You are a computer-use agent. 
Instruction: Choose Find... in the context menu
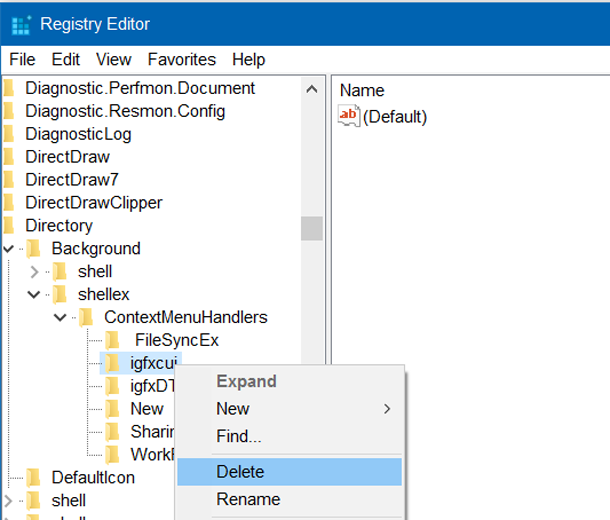(289, 436)
